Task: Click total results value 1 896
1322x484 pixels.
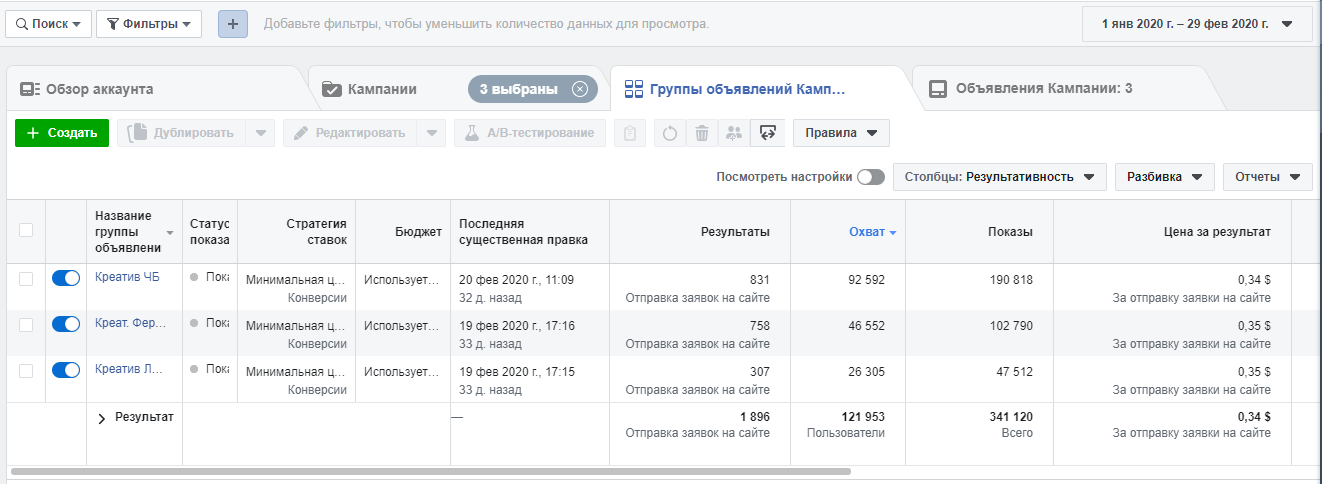Action: click(755, 417)
